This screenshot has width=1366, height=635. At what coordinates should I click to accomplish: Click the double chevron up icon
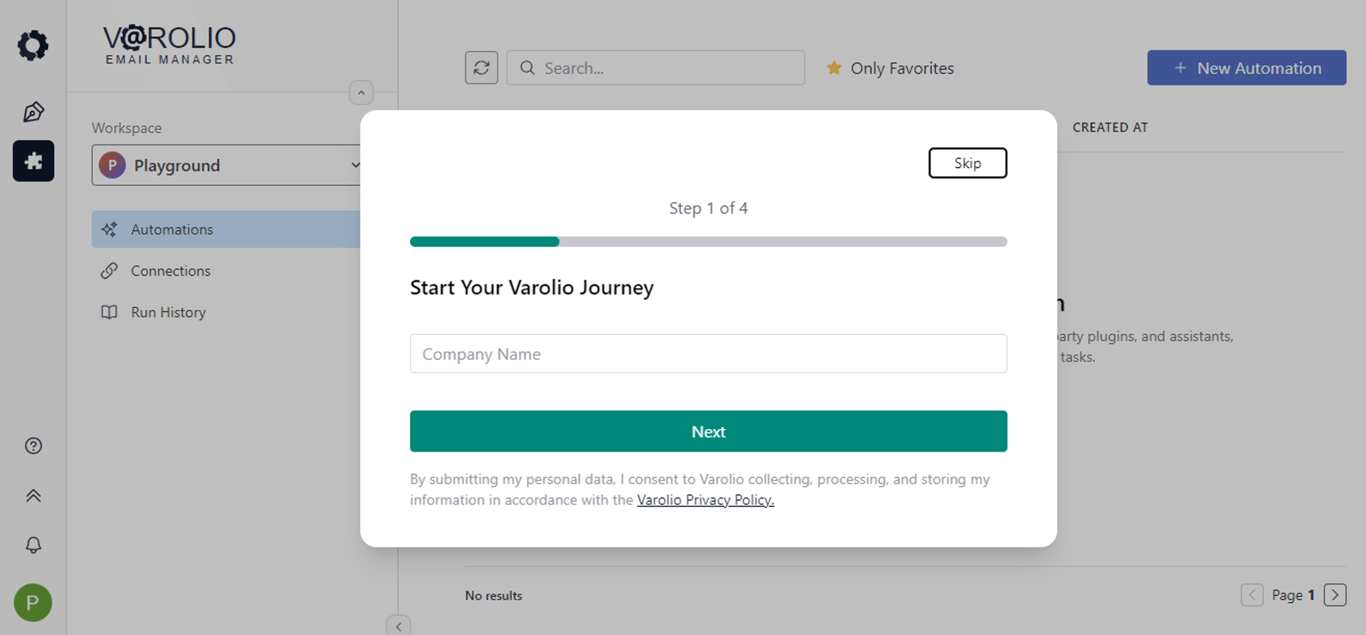pos(33,496)
